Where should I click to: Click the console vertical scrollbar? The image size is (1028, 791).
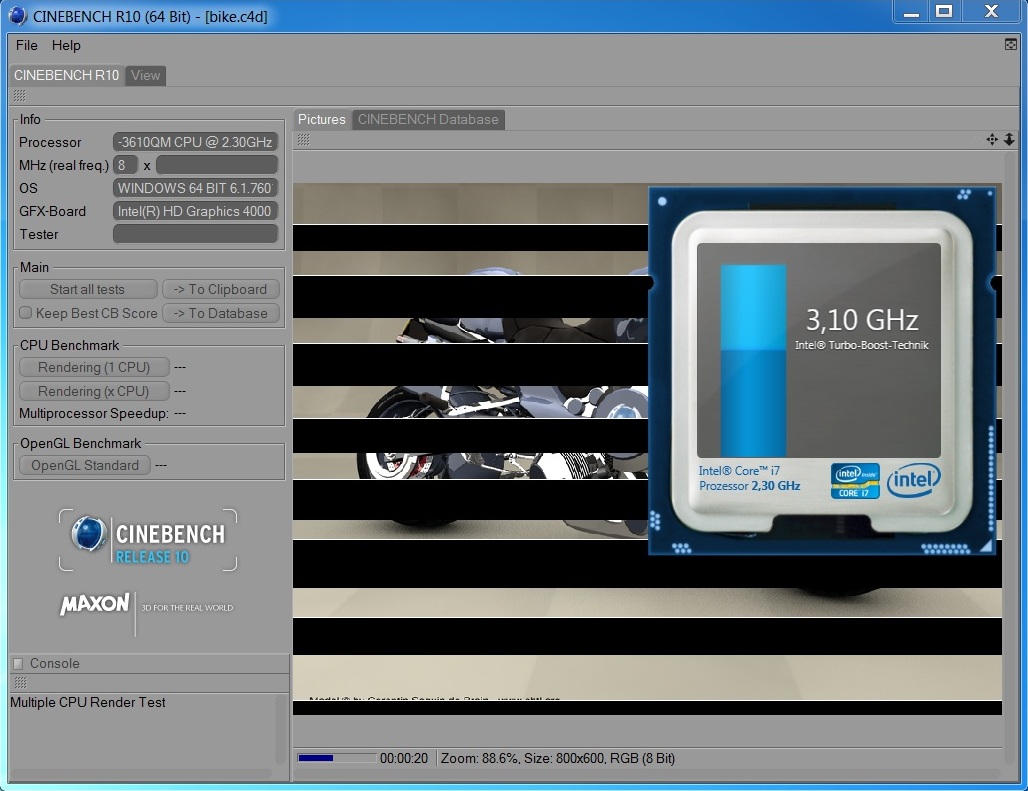click(282, 730)
